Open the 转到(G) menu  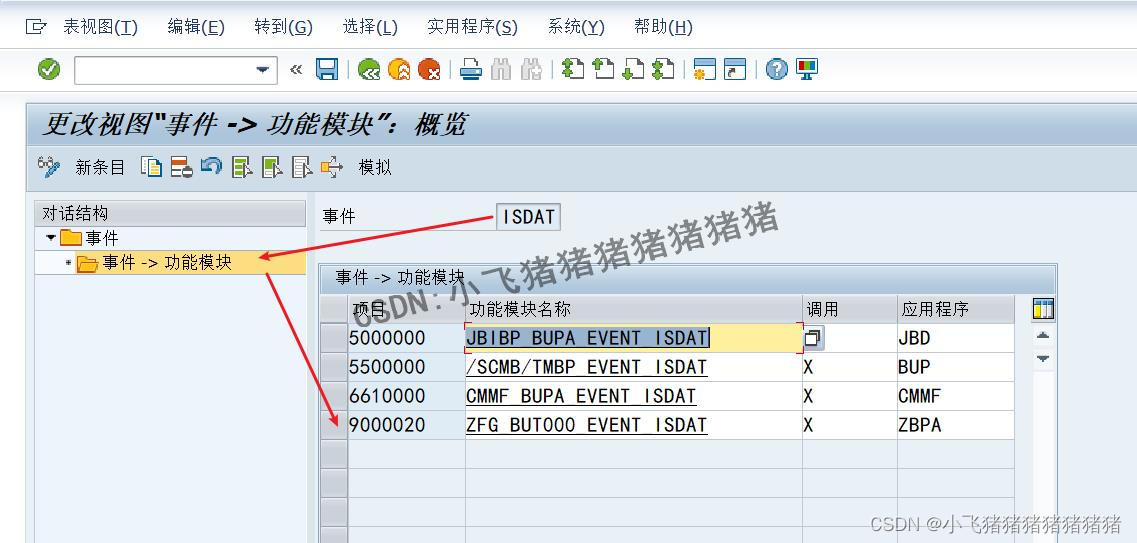pos(284,28)
